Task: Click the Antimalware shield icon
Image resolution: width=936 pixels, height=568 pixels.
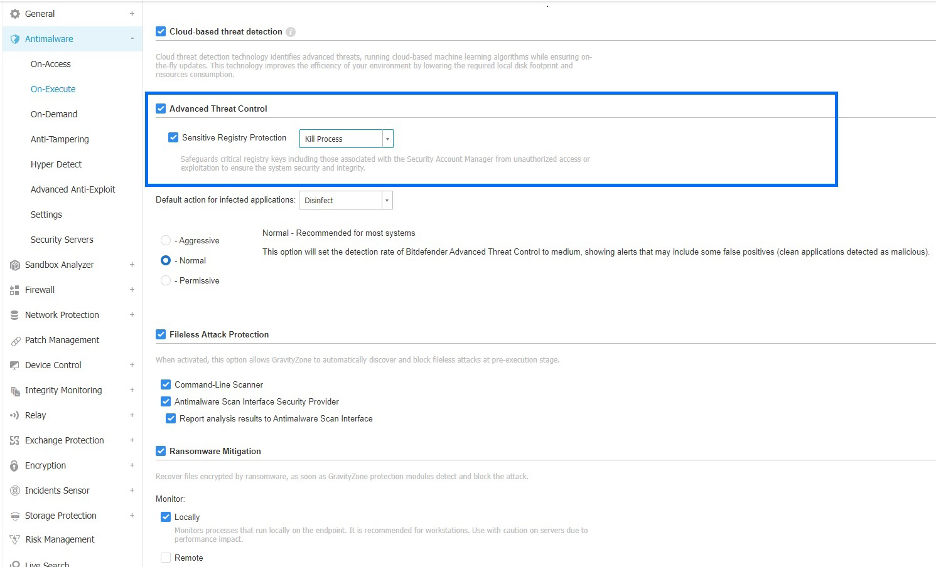Action: point(15,39)
